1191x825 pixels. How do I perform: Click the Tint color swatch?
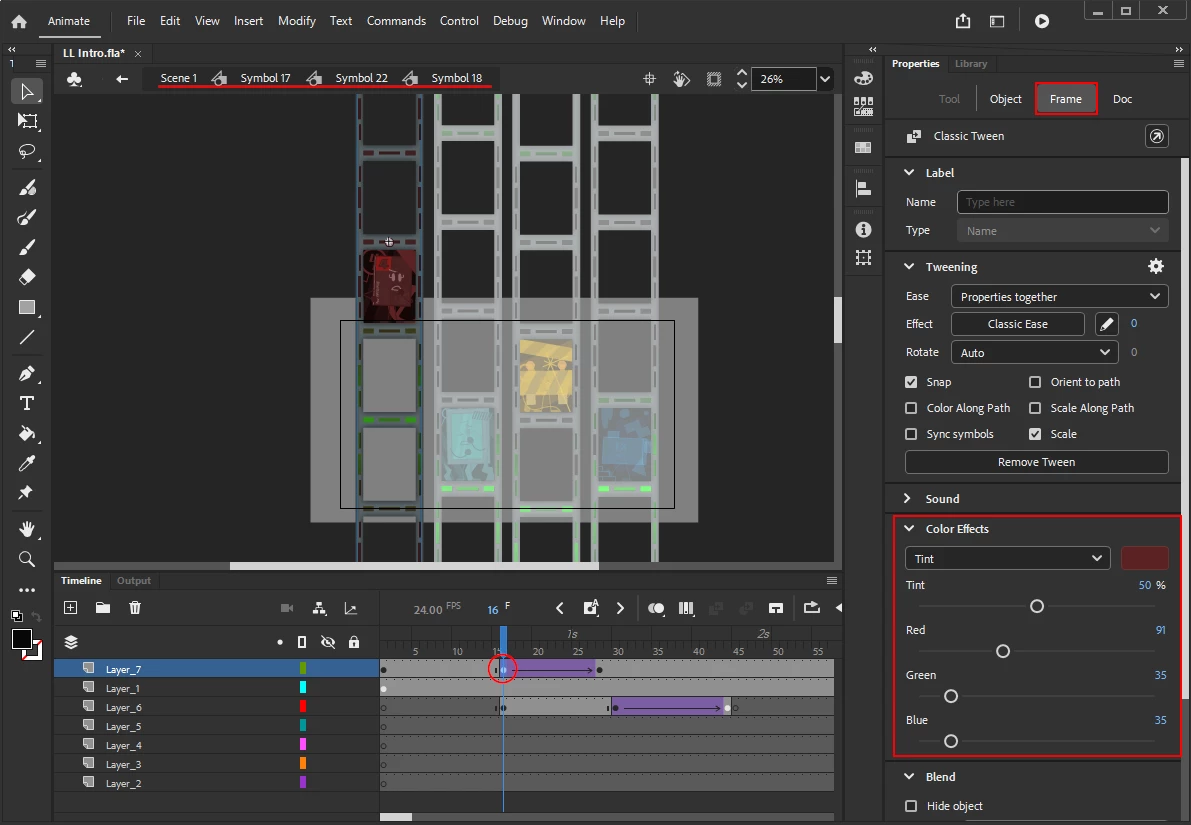point(1144,559)
